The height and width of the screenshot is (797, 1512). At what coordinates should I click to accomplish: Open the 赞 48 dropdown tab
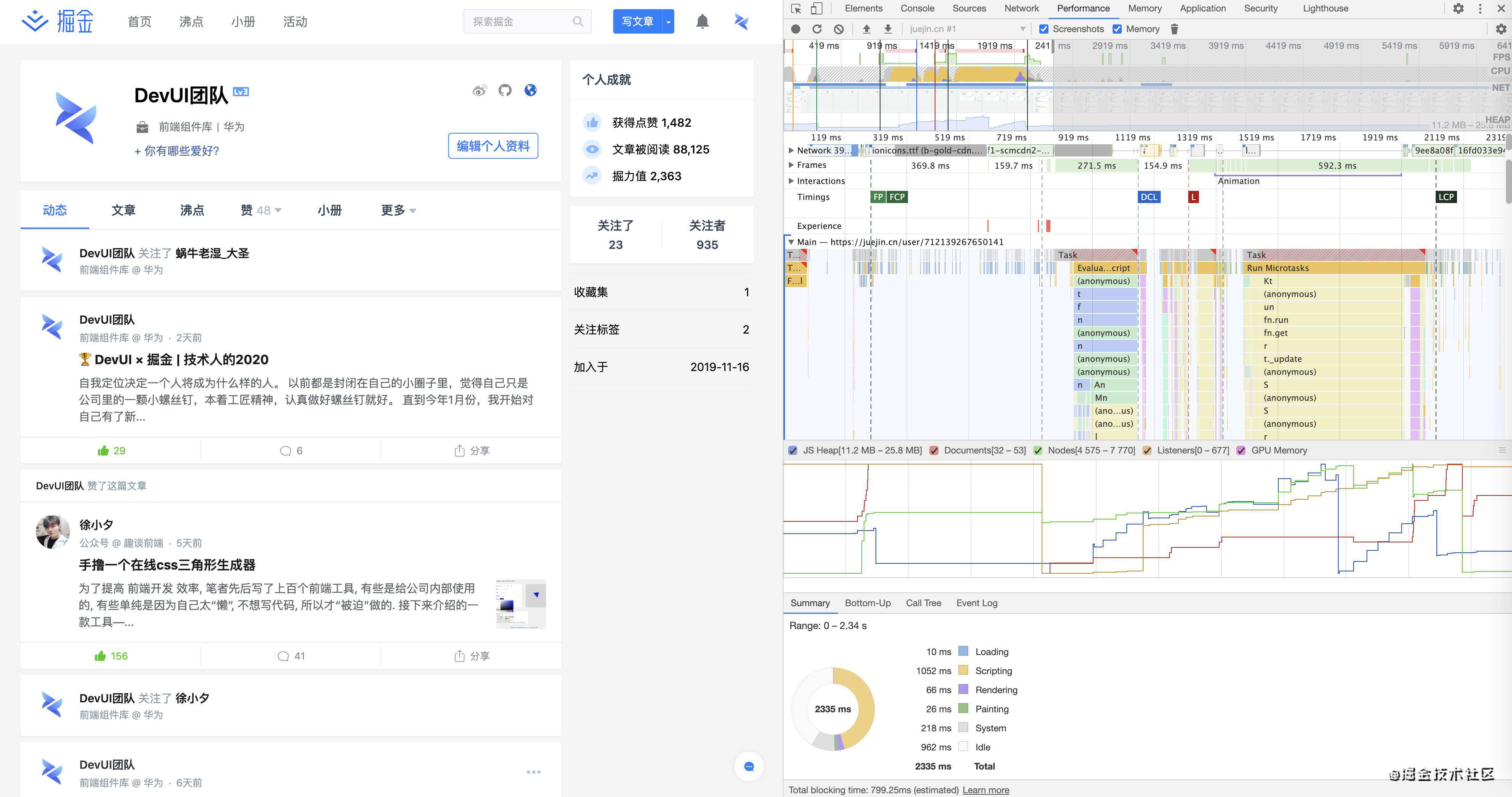point(261,210)
